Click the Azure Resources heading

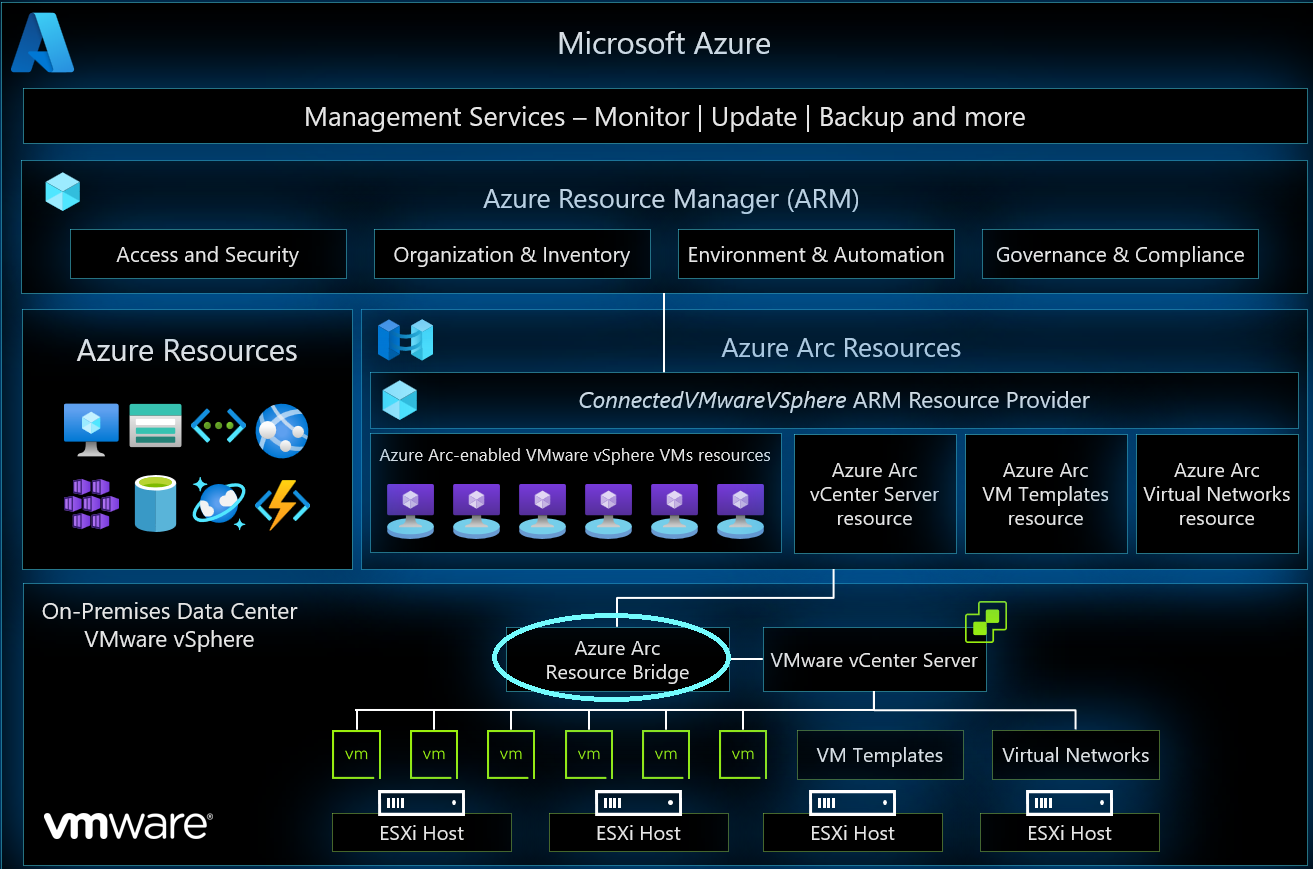(187, 351)
